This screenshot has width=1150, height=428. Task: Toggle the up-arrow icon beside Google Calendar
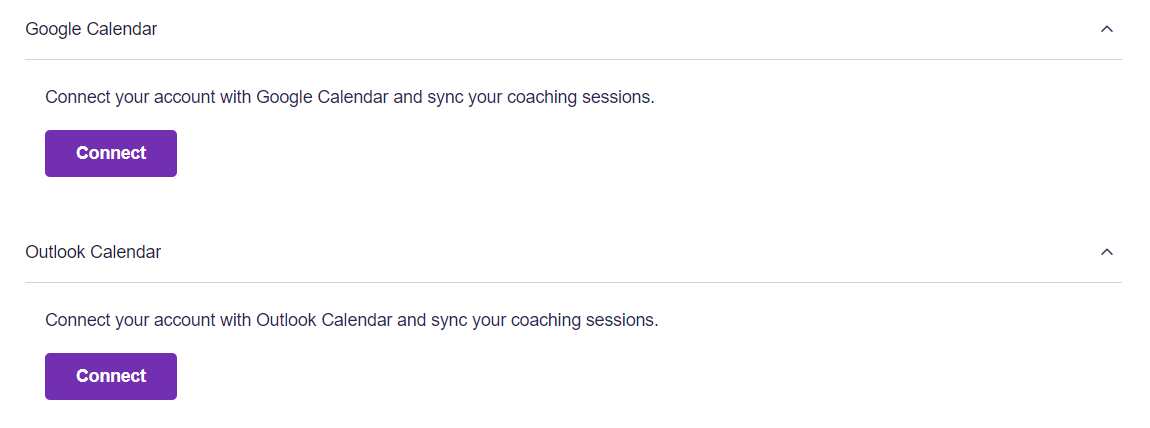(x=1106, y=29)
